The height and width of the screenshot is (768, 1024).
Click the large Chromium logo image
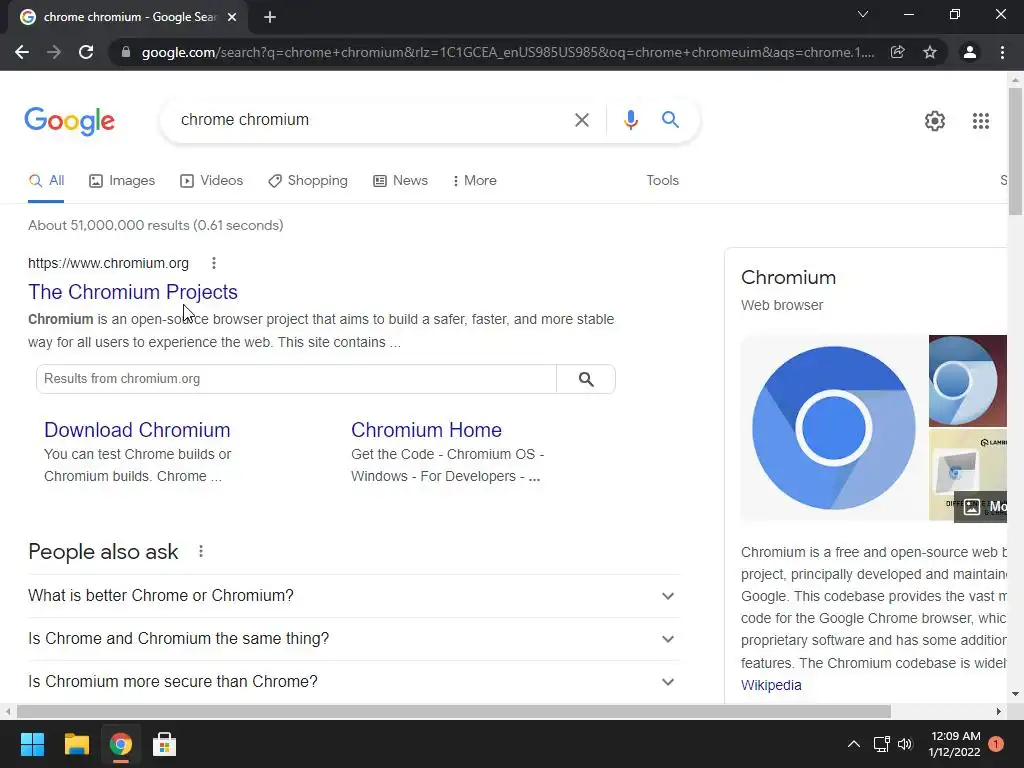pyautogui.click(x=833, y=428)
